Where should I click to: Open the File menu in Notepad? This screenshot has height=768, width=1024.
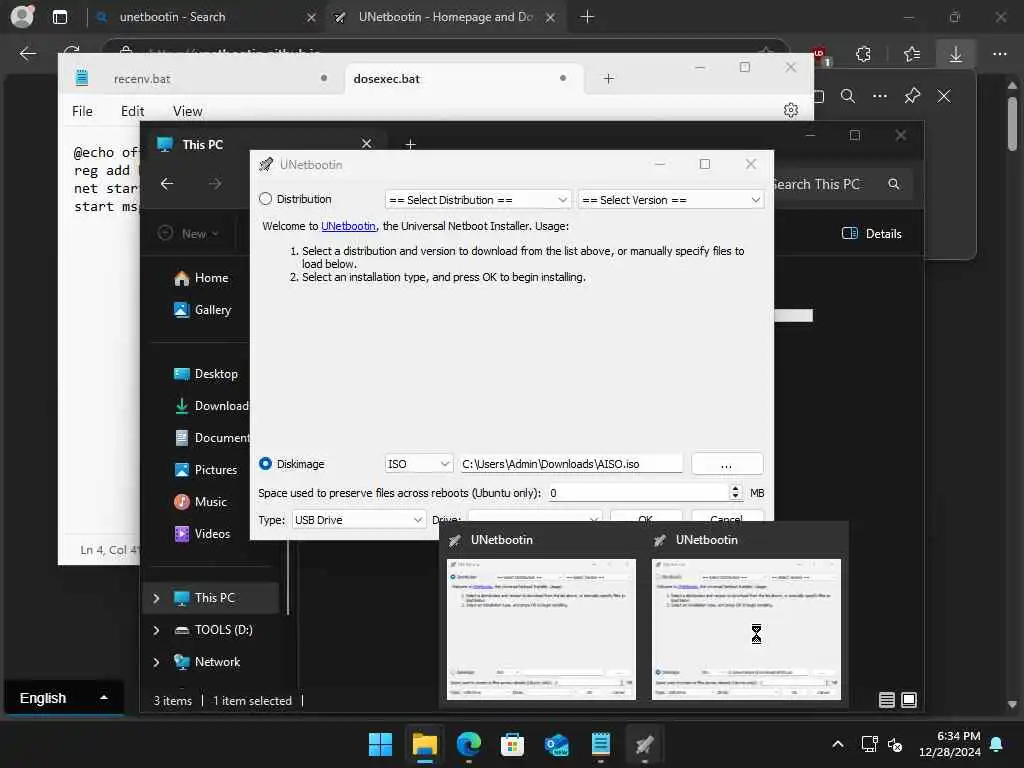(x=82, y=111)
